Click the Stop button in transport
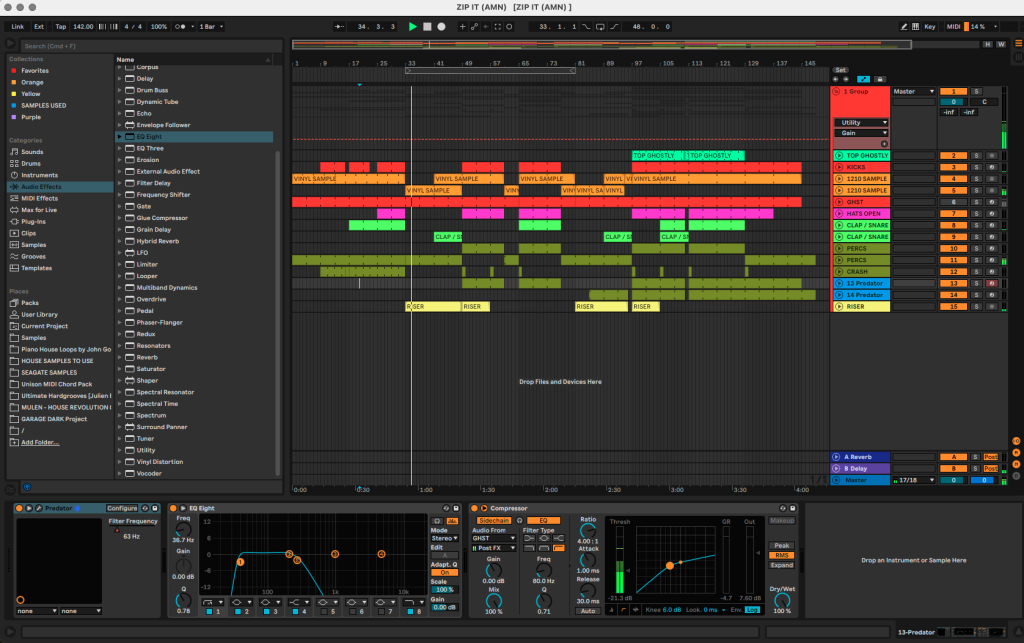Screen dimensions: 1024x643 coord(427,26)
